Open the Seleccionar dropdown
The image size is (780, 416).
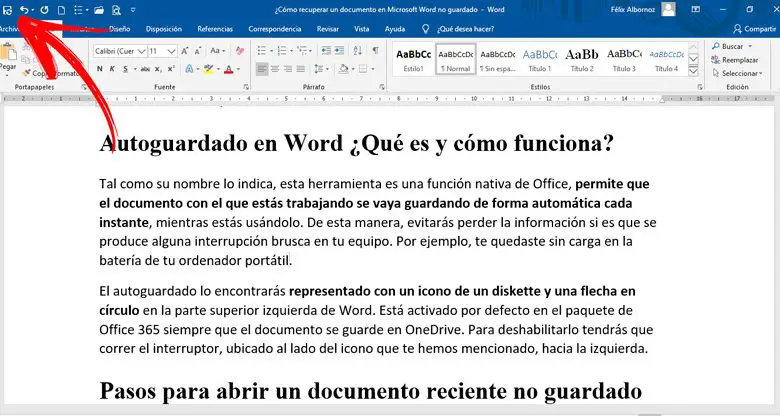[x=737, y=73]
